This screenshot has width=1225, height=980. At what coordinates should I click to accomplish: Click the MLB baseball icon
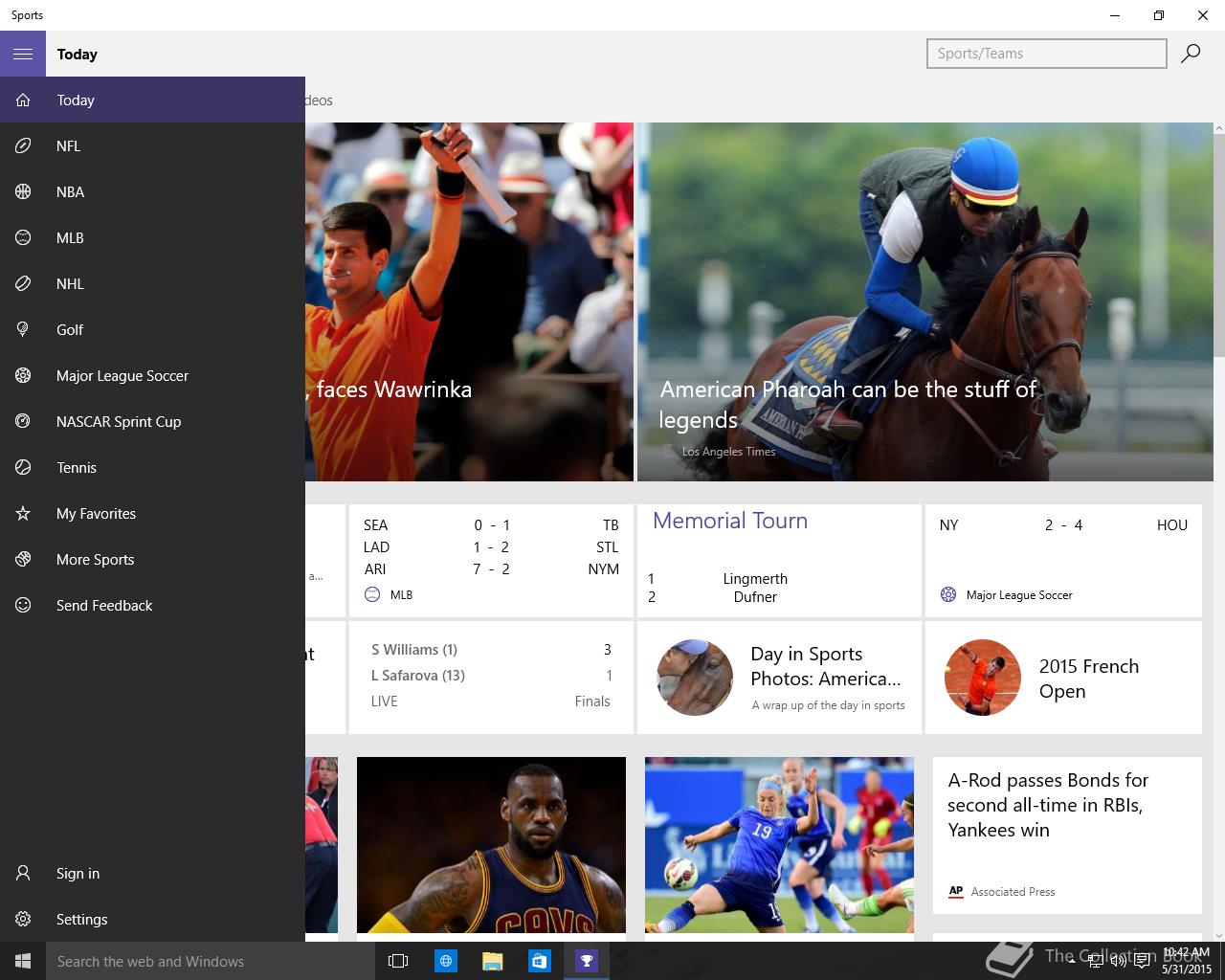[23, 237]
